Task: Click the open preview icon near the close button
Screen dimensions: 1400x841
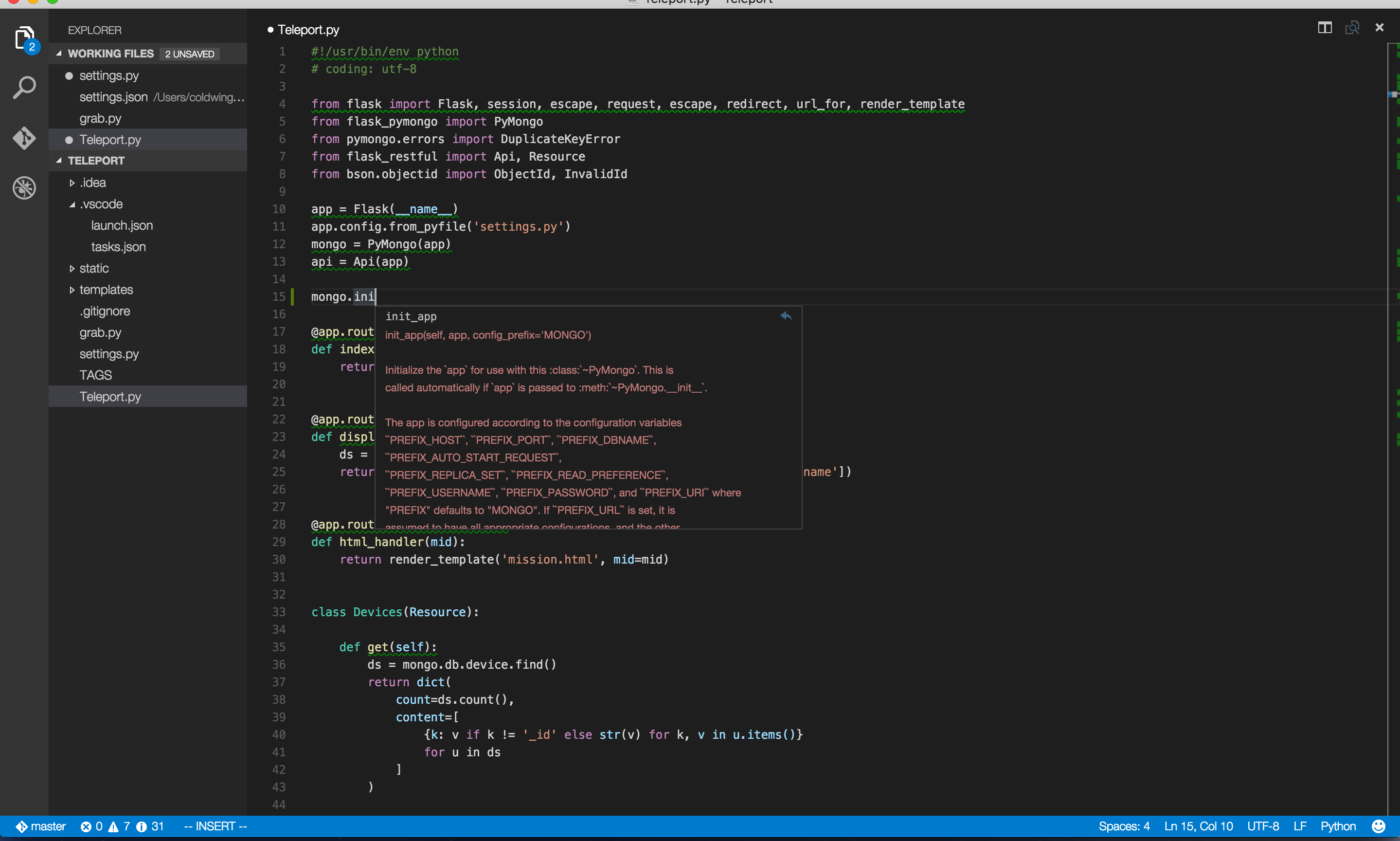Action: [1352, 27]
